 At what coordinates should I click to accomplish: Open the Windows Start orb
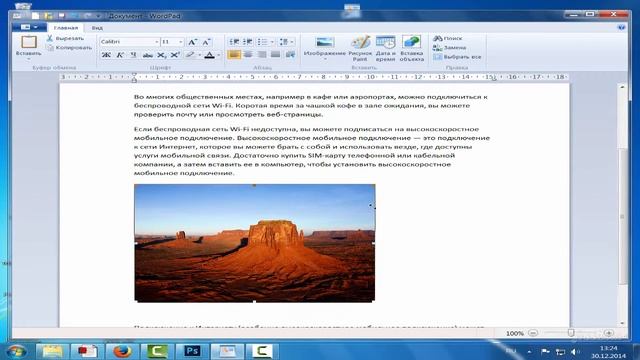click(x=17, y=351)
